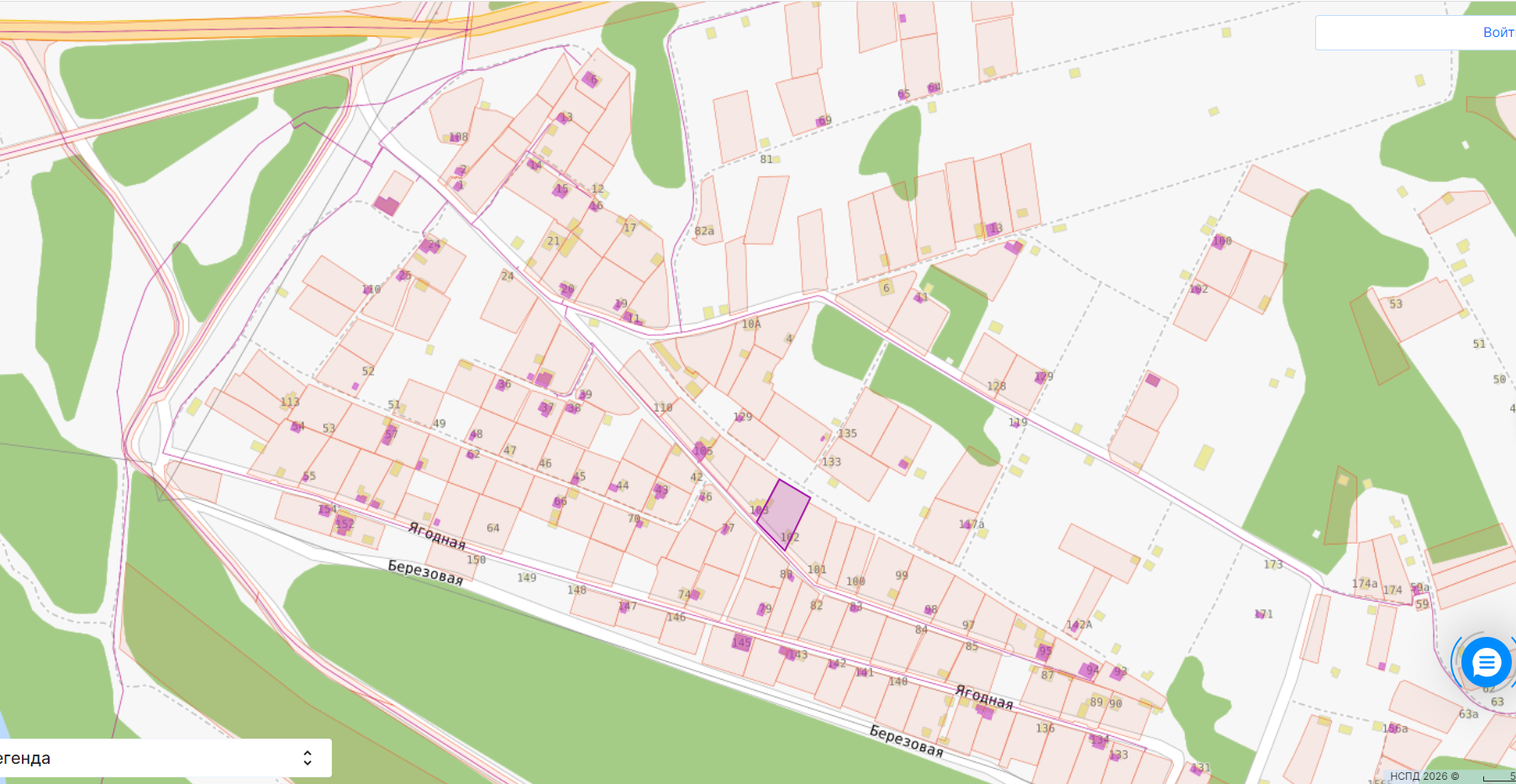Click parcel number 135 label

(847, 434)
